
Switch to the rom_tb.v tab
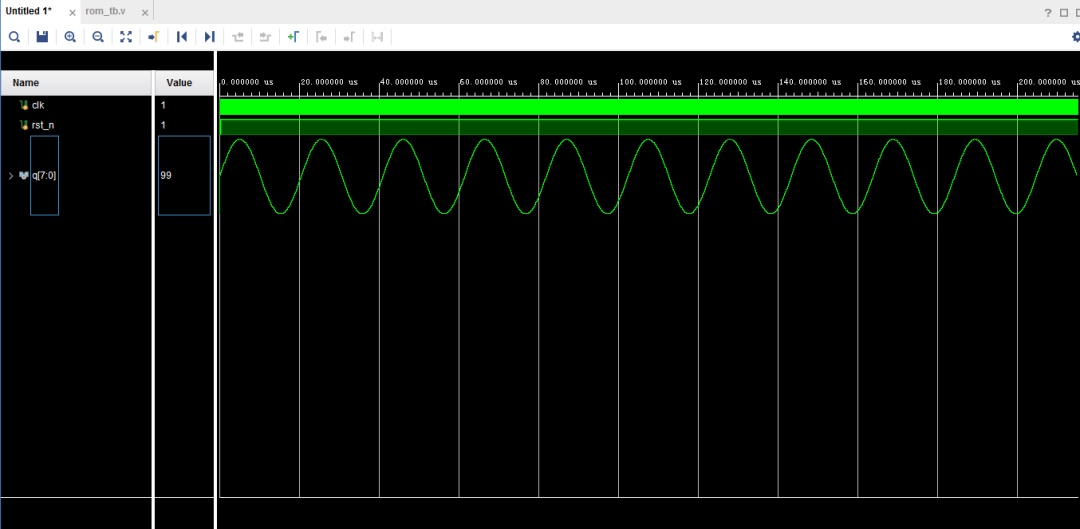coord(105,11)
